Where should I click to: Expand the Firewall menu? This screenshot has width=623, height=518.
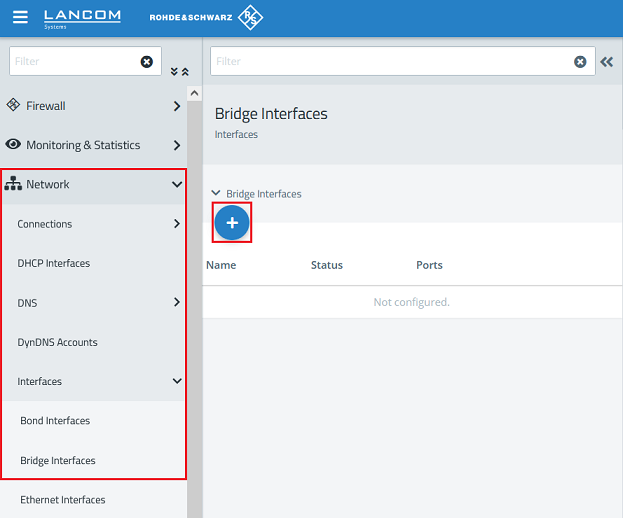click(x=93, y=105)
